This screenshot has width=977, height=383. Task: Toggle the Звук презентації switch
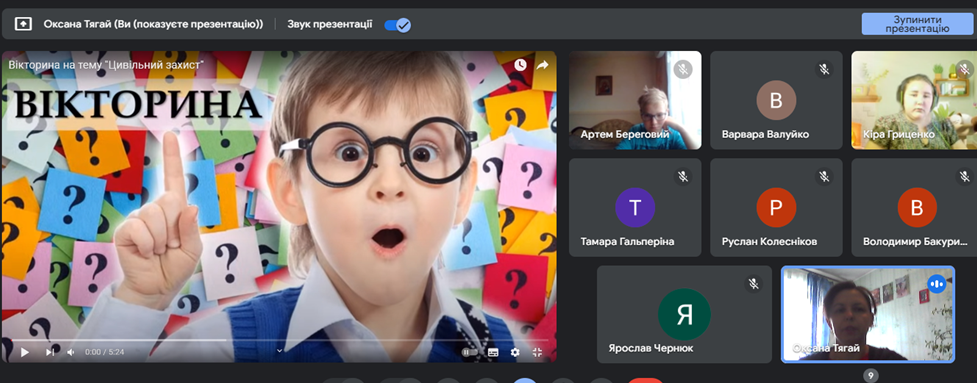point(398,25)
